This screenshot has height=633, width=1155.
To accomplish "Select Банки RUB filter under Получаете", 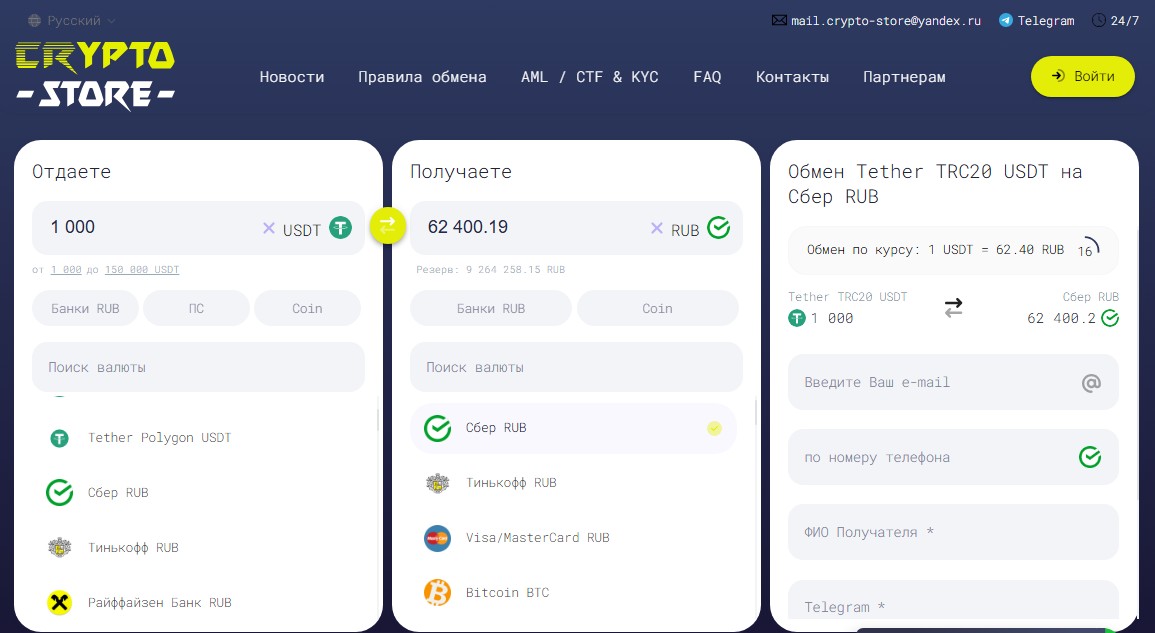I will click(491, 308).
